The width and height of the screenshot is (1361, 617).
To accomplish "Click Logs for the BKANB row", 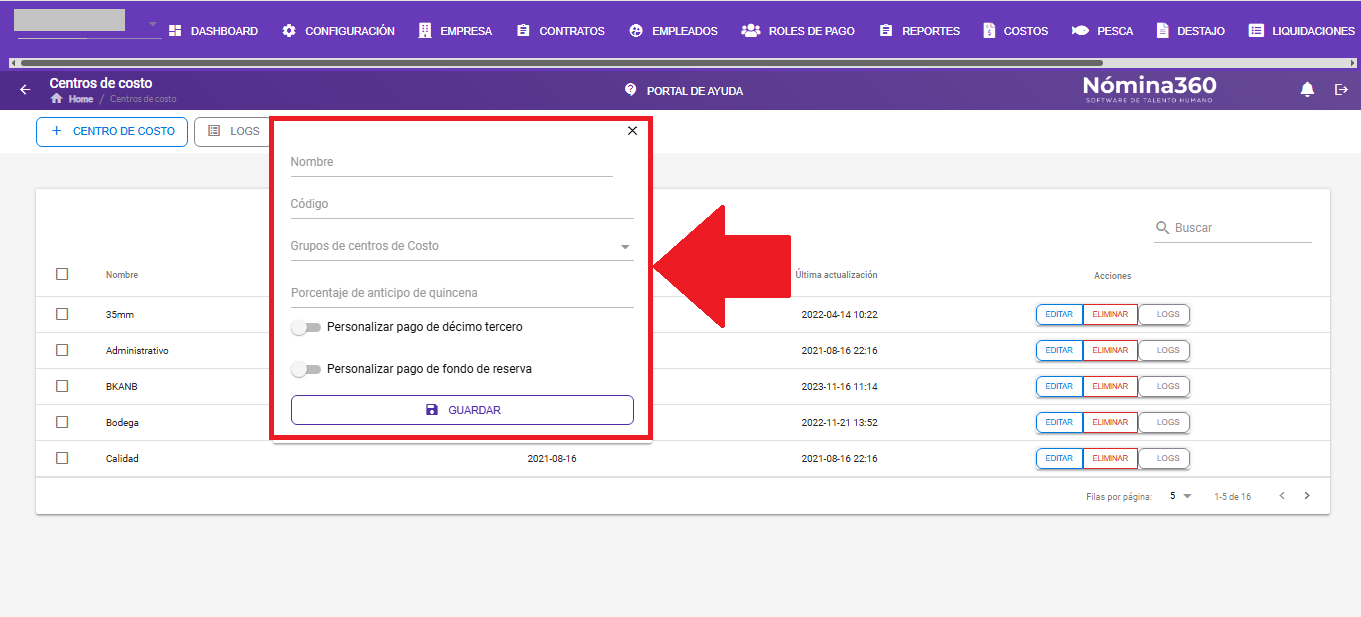I will point(1165,386).
